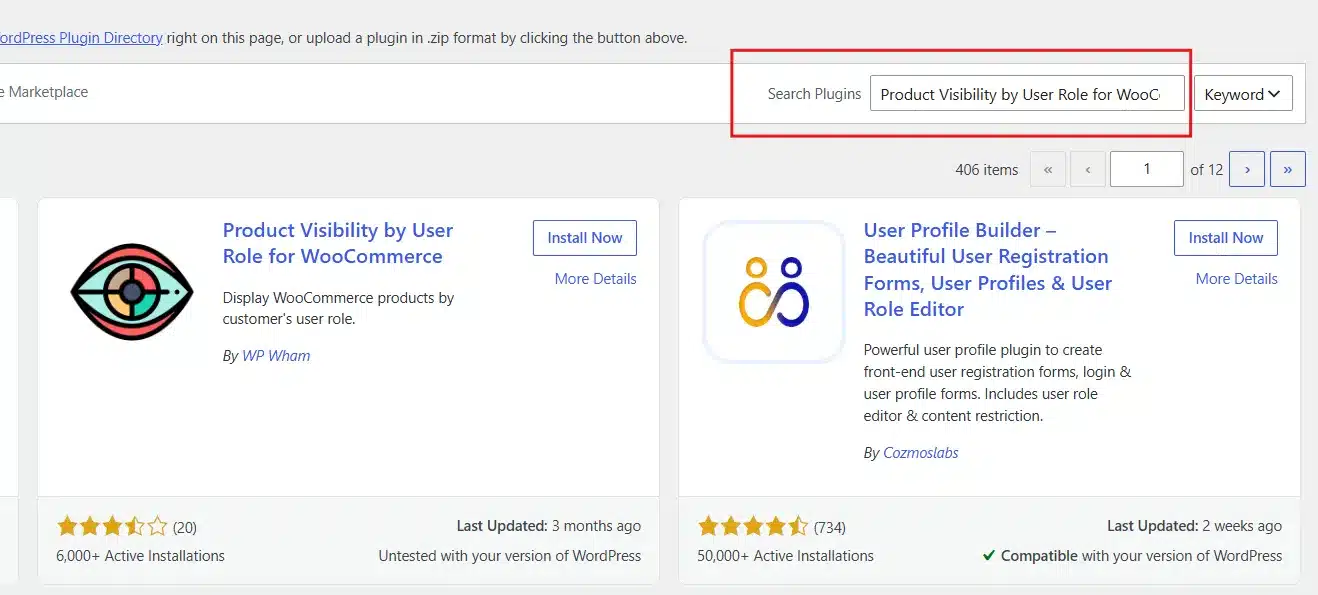Open More Details for Product Visibility plugin
The width and height of the screenshot is (1318, 595).
coord(596,279)
